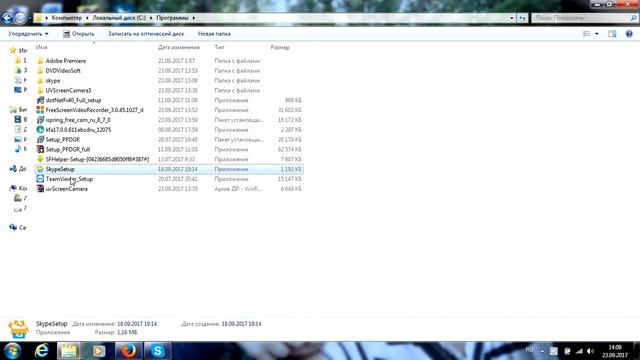The width and height of the screenshot is (640, 360).
Task: Open Windows Media Player taskbar icon
Action: [99, 351]
